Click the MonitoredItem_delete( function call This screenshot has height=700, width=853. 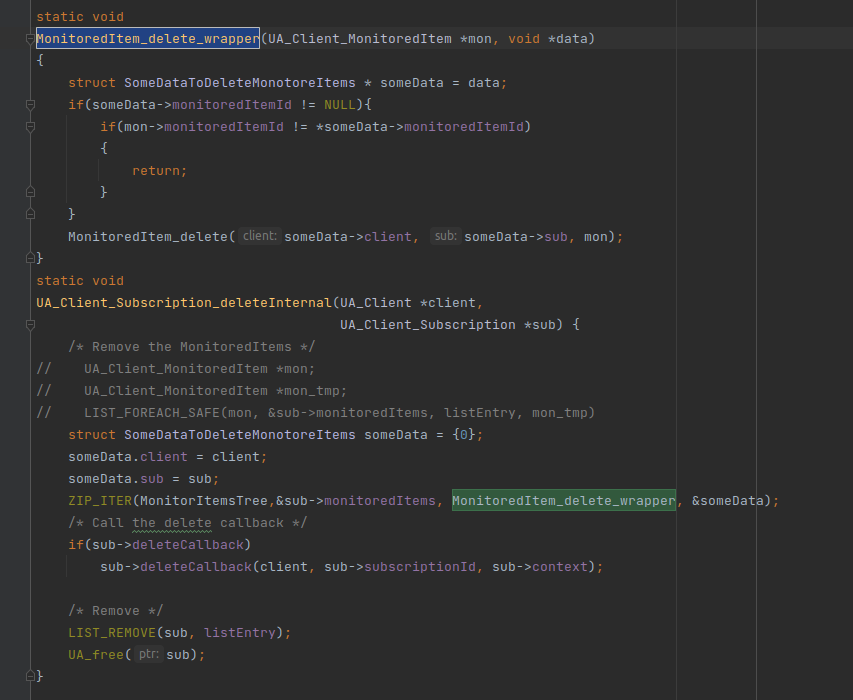151,237
